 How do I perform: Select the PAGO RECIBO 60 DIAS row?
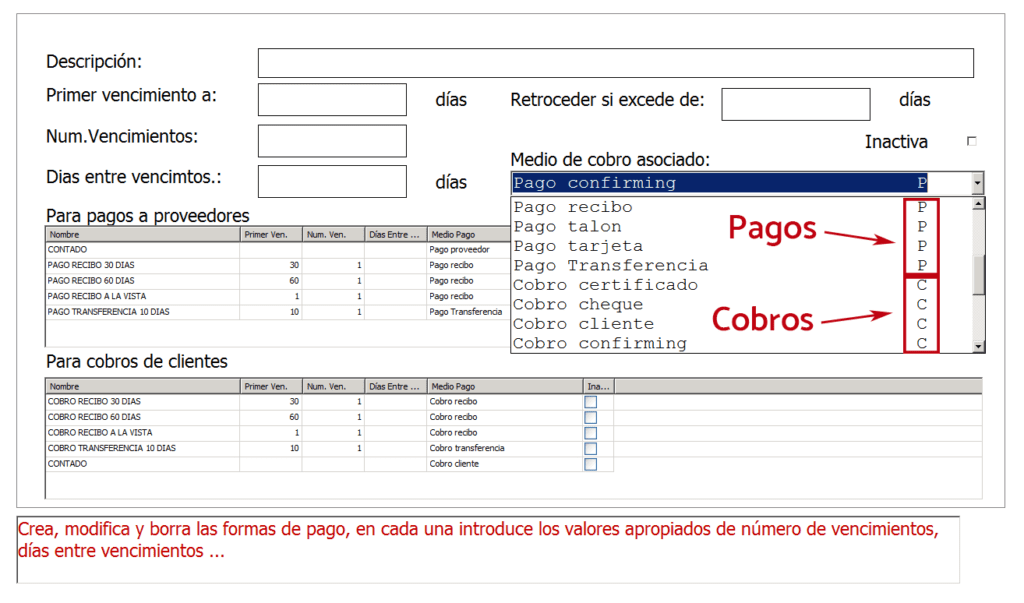(x=140, y=281)
